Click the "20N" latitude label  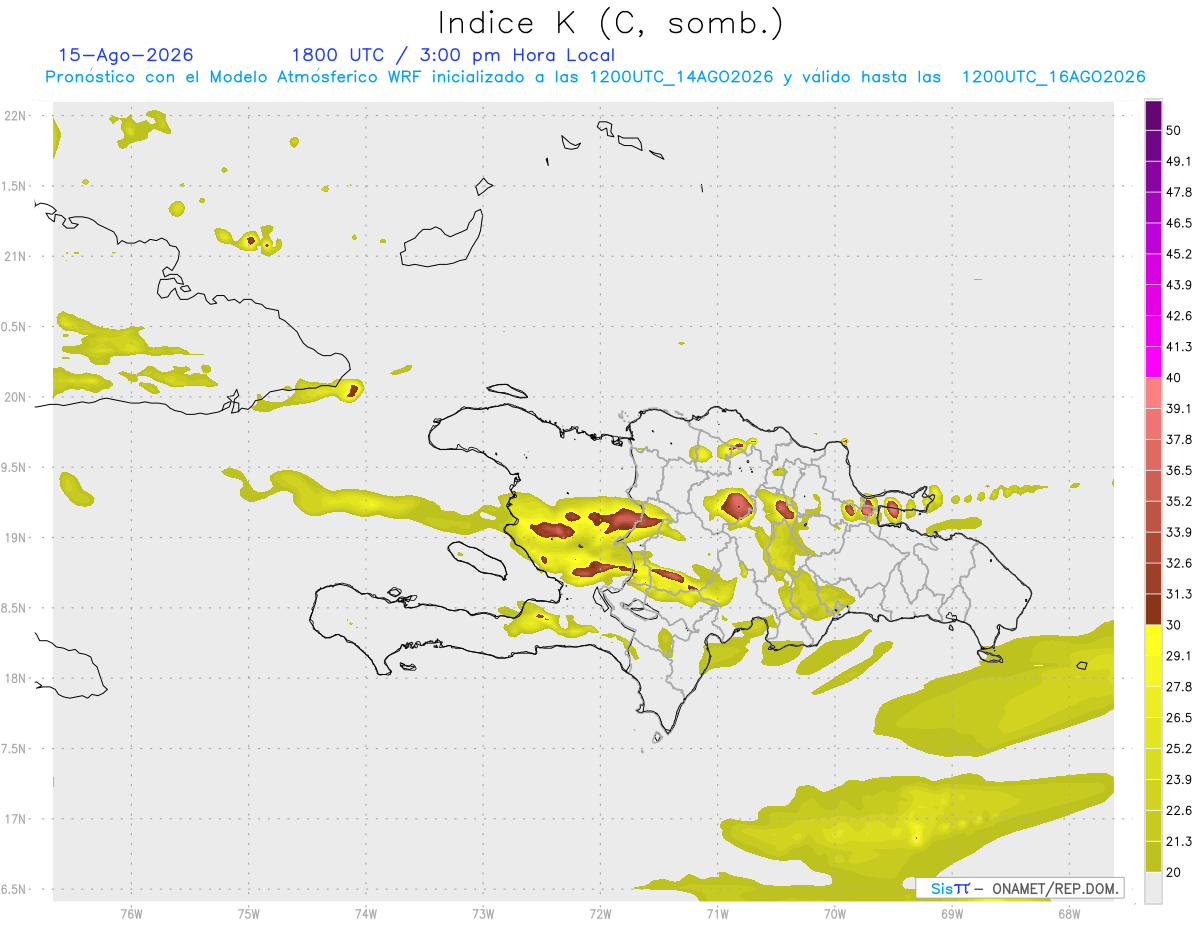(x=15, y=397)
